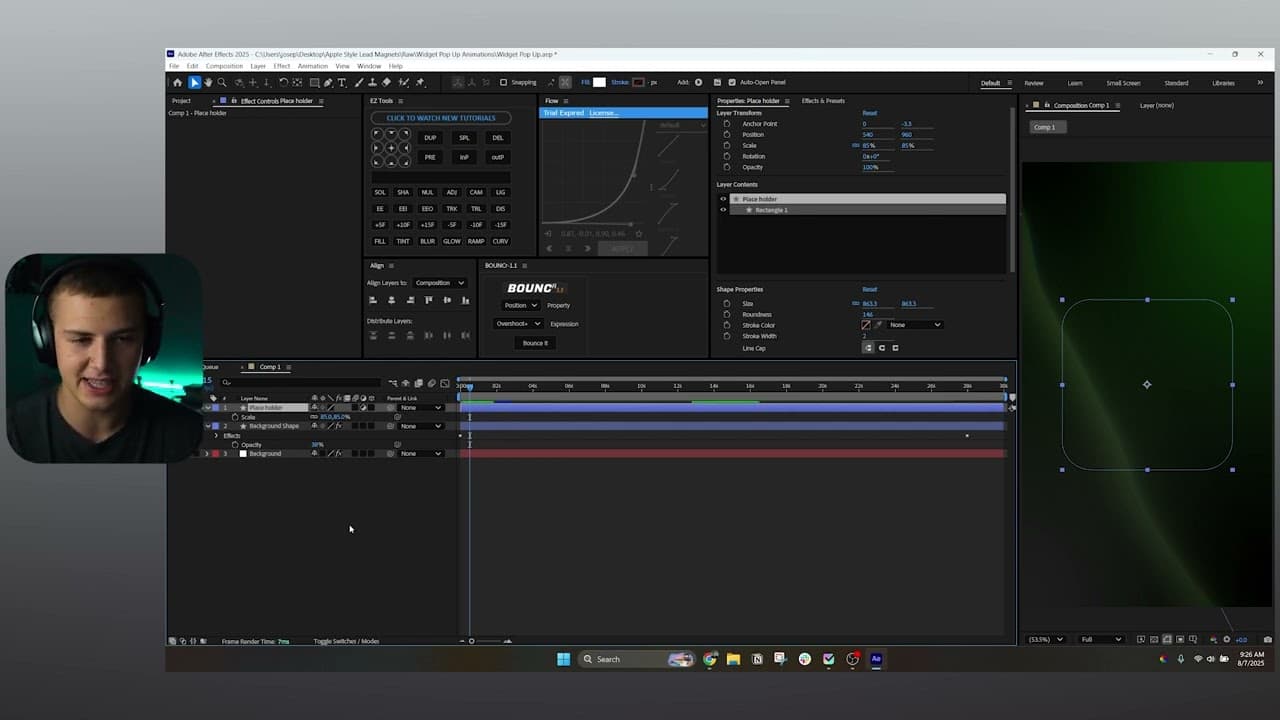Open the Graph Editor icon in timeline
1280x720 pixels.
[x=445, y=383]
